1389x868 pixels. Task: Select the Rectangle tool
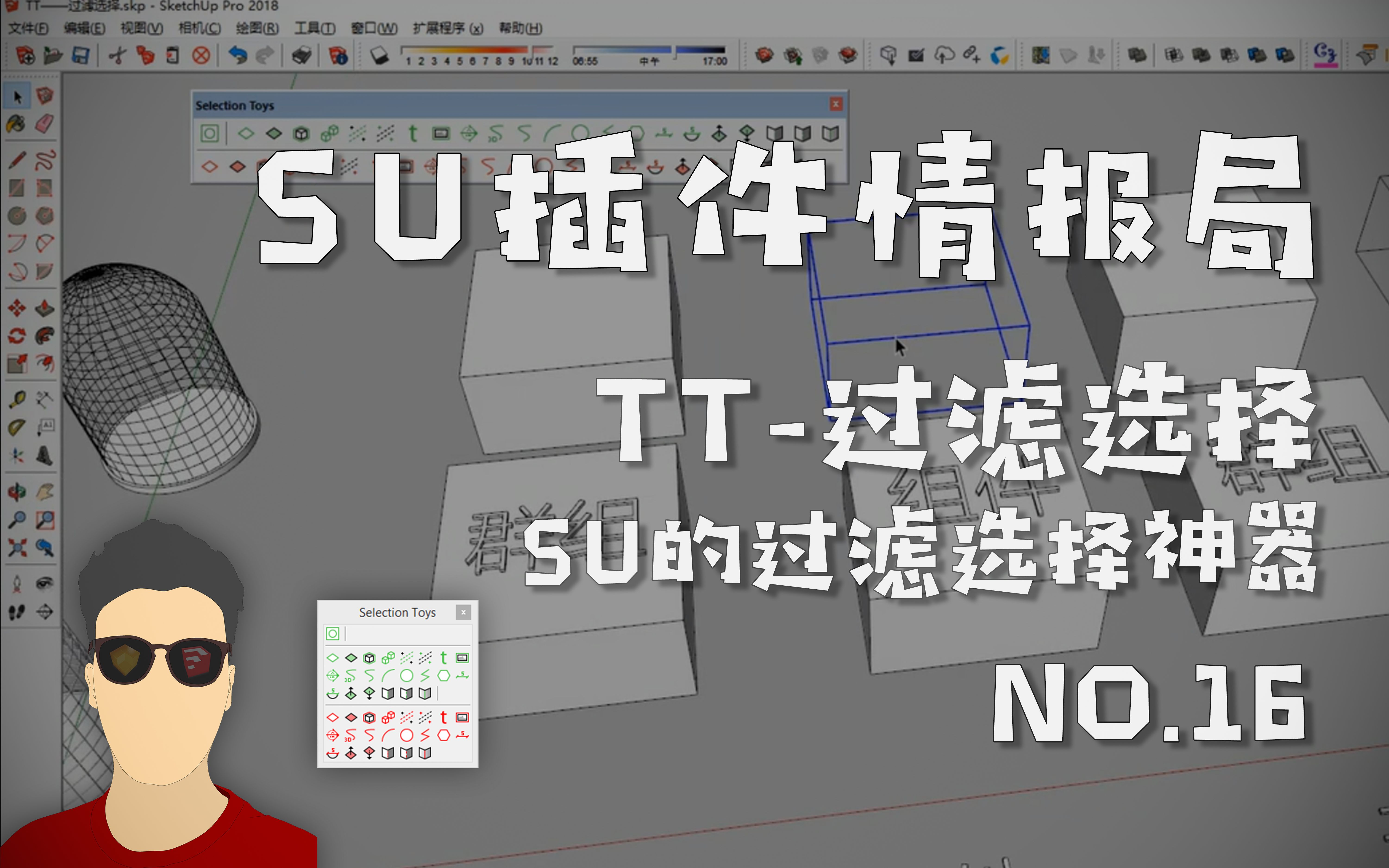click(17, 188)
